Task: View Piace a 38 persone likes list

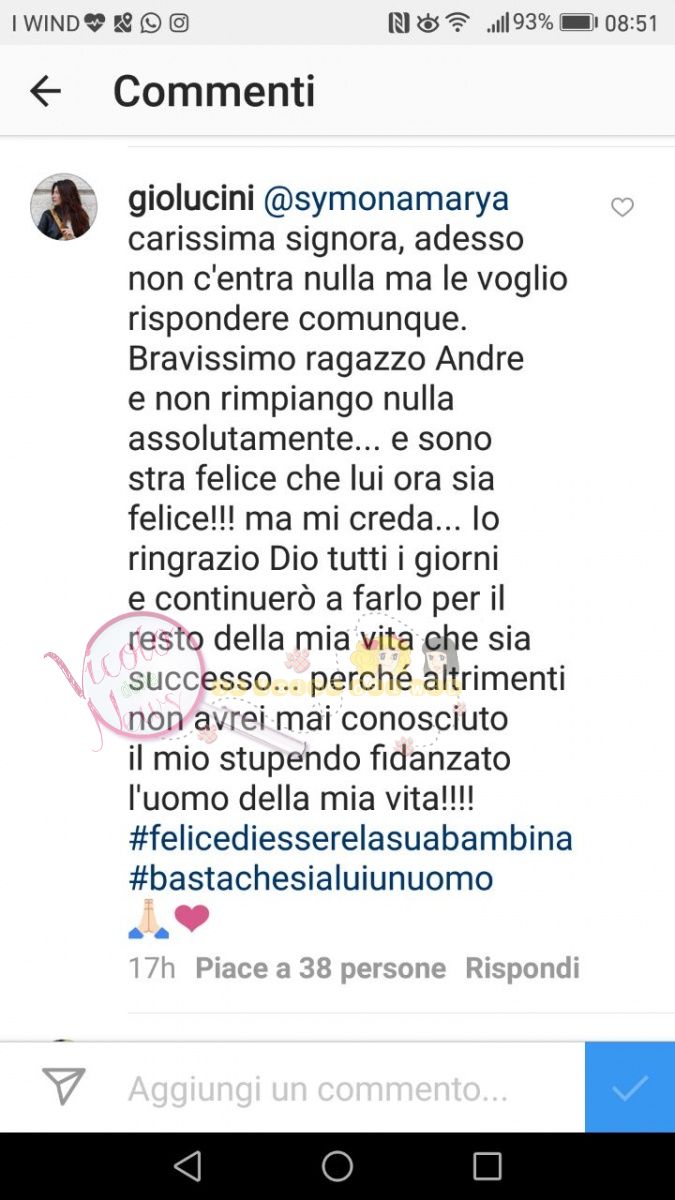Action: tap(320, 968)
